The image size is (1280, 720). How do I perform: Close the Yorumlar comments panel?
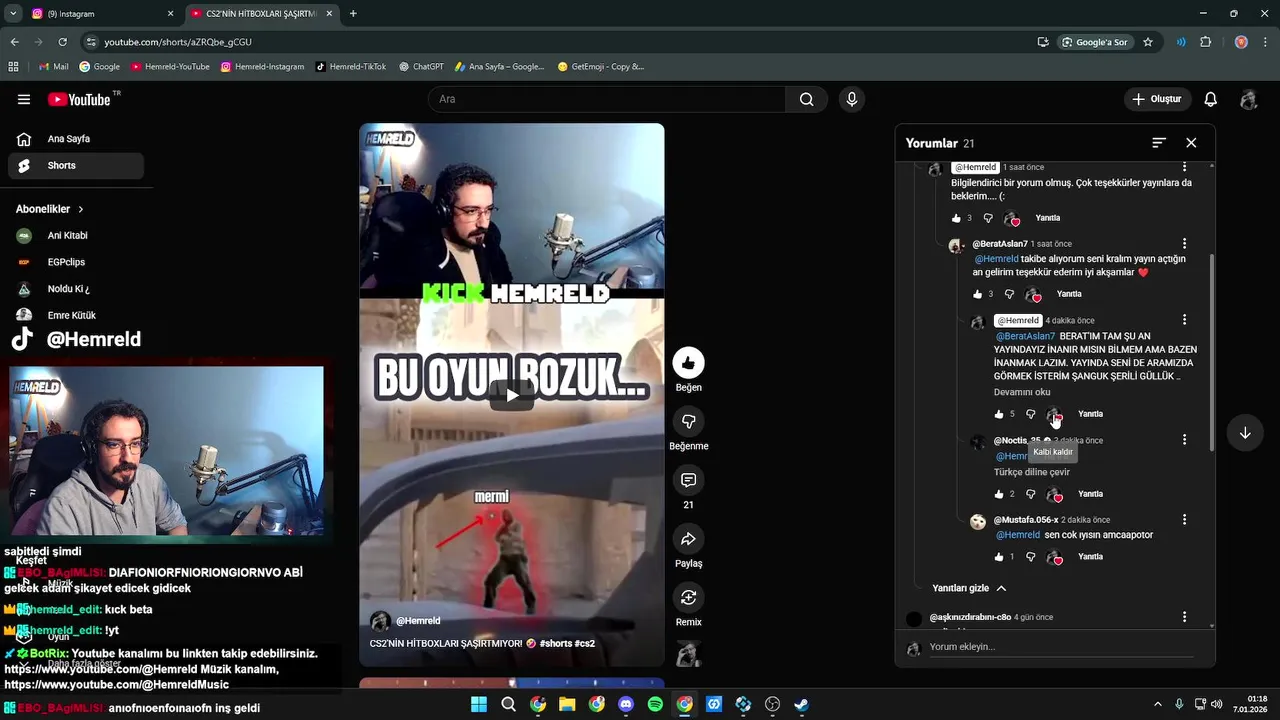click(1191, 143)
